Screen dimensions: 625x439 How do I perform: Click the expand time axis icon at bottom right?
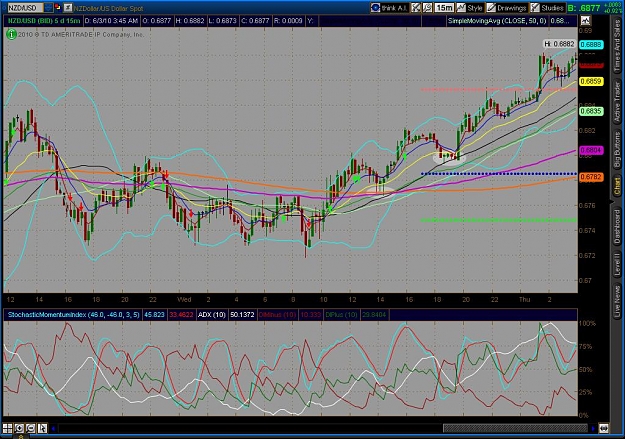(x=604, y=429)
